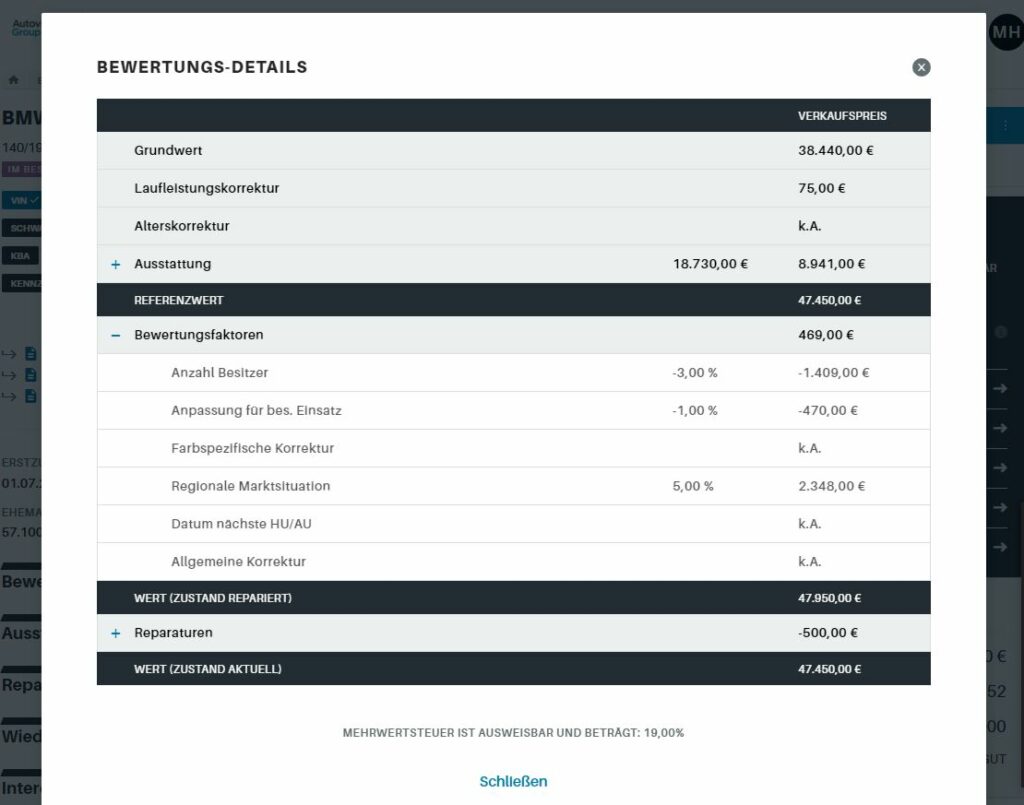This screenshot has height=805, width=1024.
Task: Select the Laufleistungskorrektur value 75,00 €
Action: click(822, 188)
